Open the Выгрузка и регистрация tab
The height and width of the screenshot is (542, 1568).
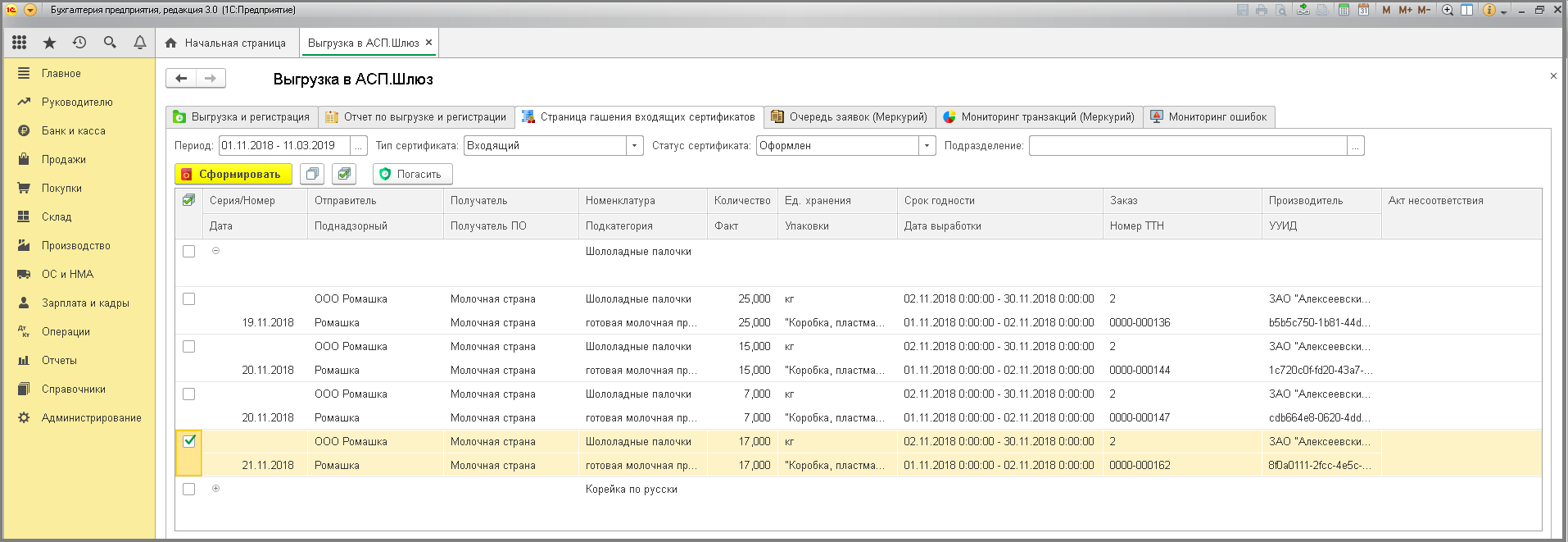point(242,117)
